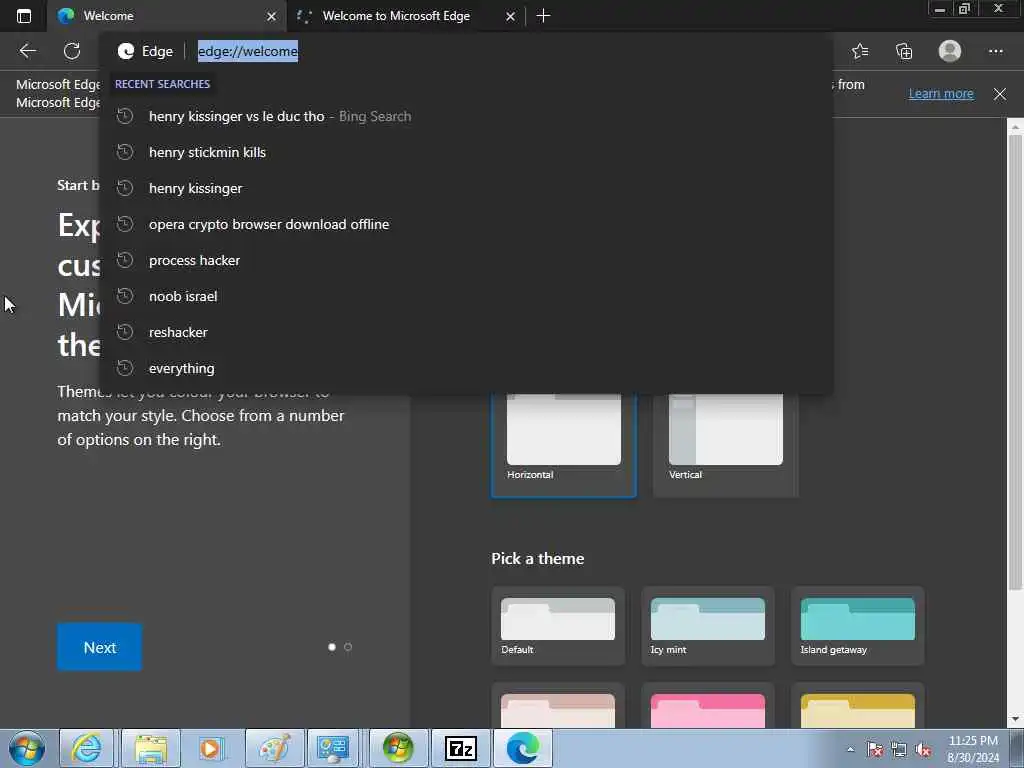This screenshot has width=1024, height=768.
Task: Switch to Welcome to Microsoft Edge tab
Action: [x=405, y=16]
